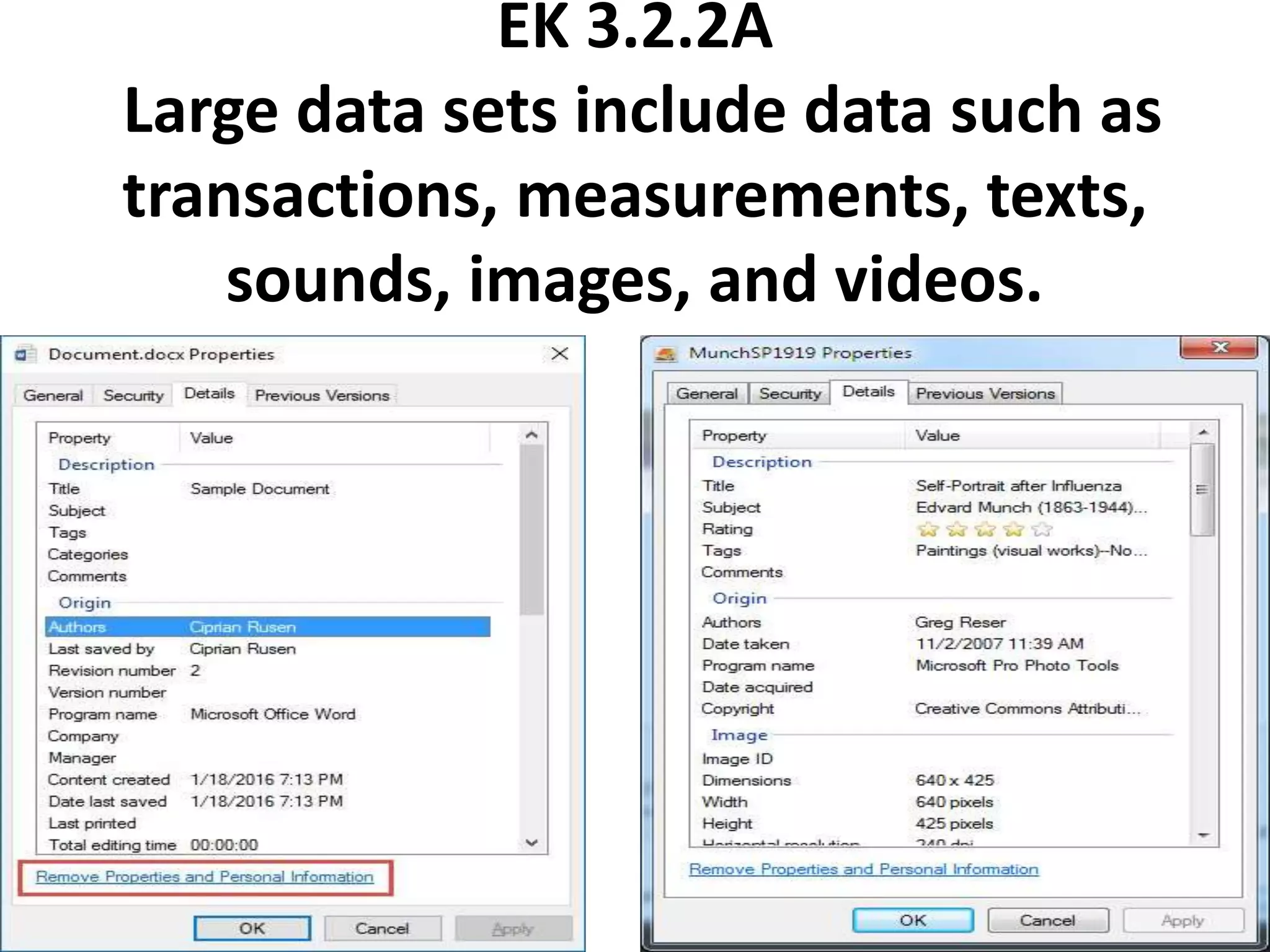Viewport: 1270px width, 952px height.
Task: Click Title Self-Portrait after Influenza
Action: (x=1019, y=486)
